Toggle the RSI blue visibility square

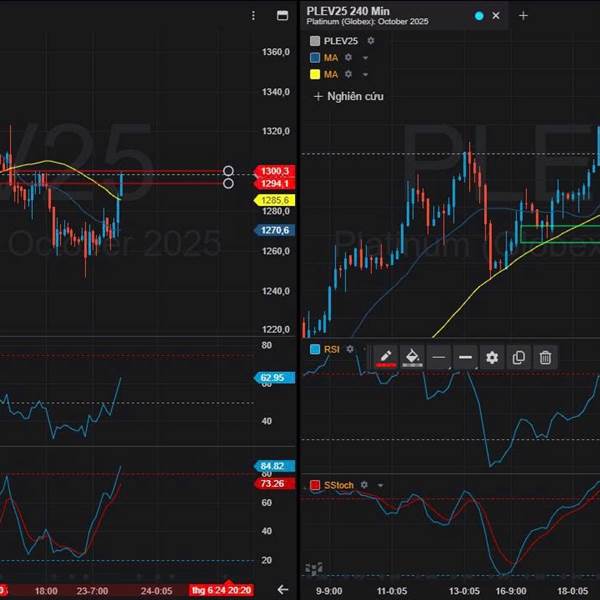coord(315,349)
